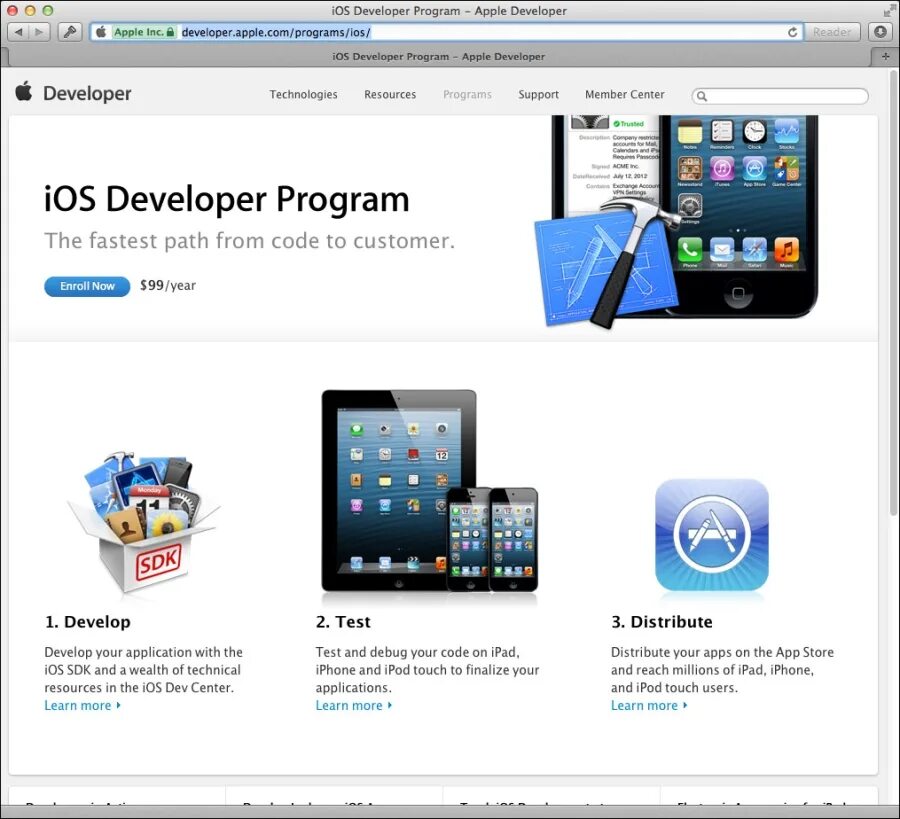The width and height of the screenshot is (900, 819).
Task: Click the App Store icon under Distribute
Action: click(712, 535)
